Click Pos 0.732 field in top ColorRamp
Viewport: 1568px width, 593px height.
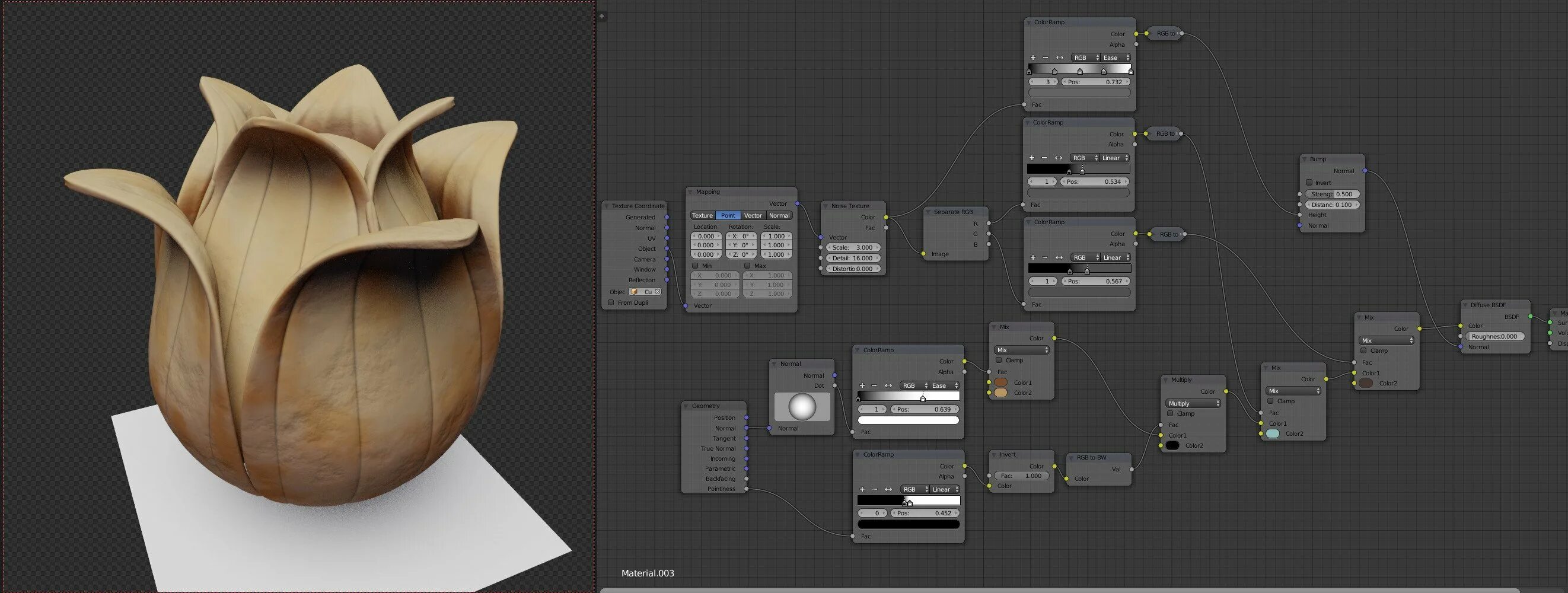pos(1096,82)
